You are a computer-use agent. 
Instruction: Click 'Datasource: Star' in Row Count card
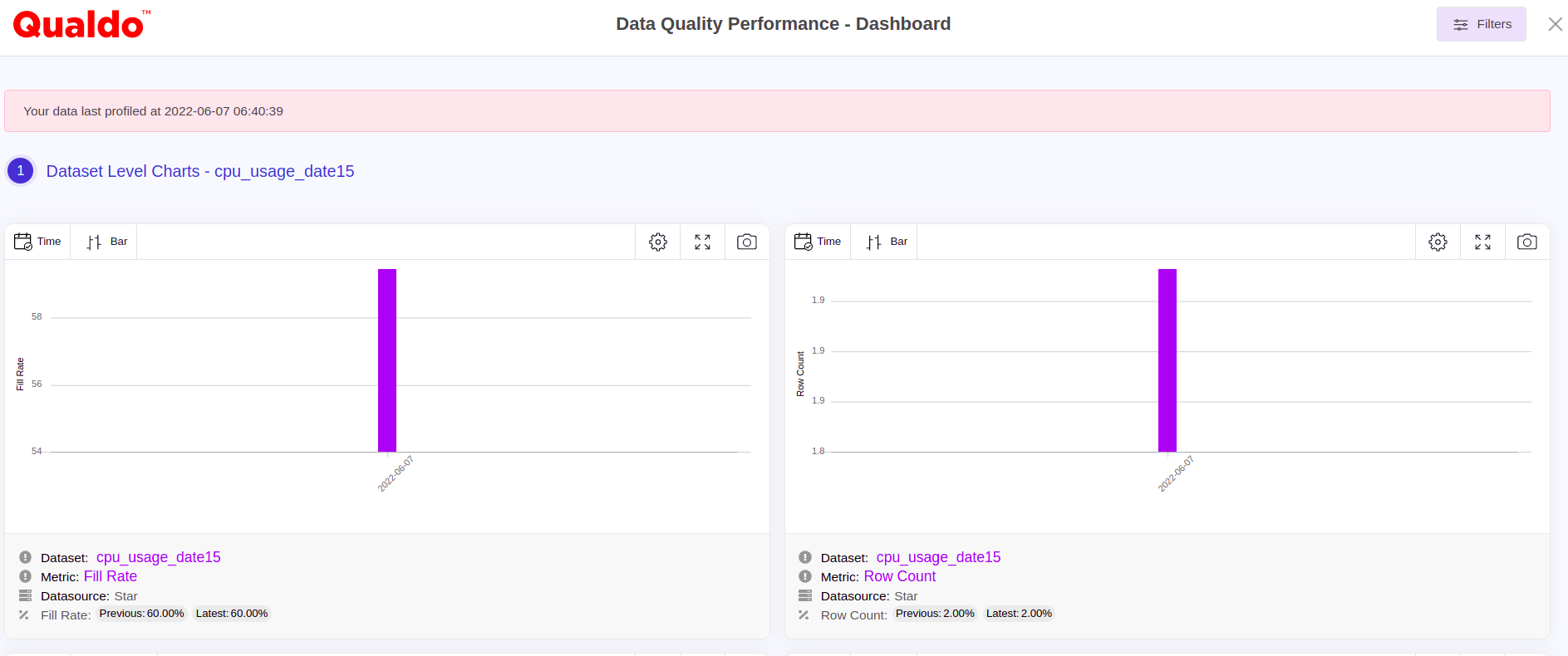pyautogui.click(x=869, y=596)
